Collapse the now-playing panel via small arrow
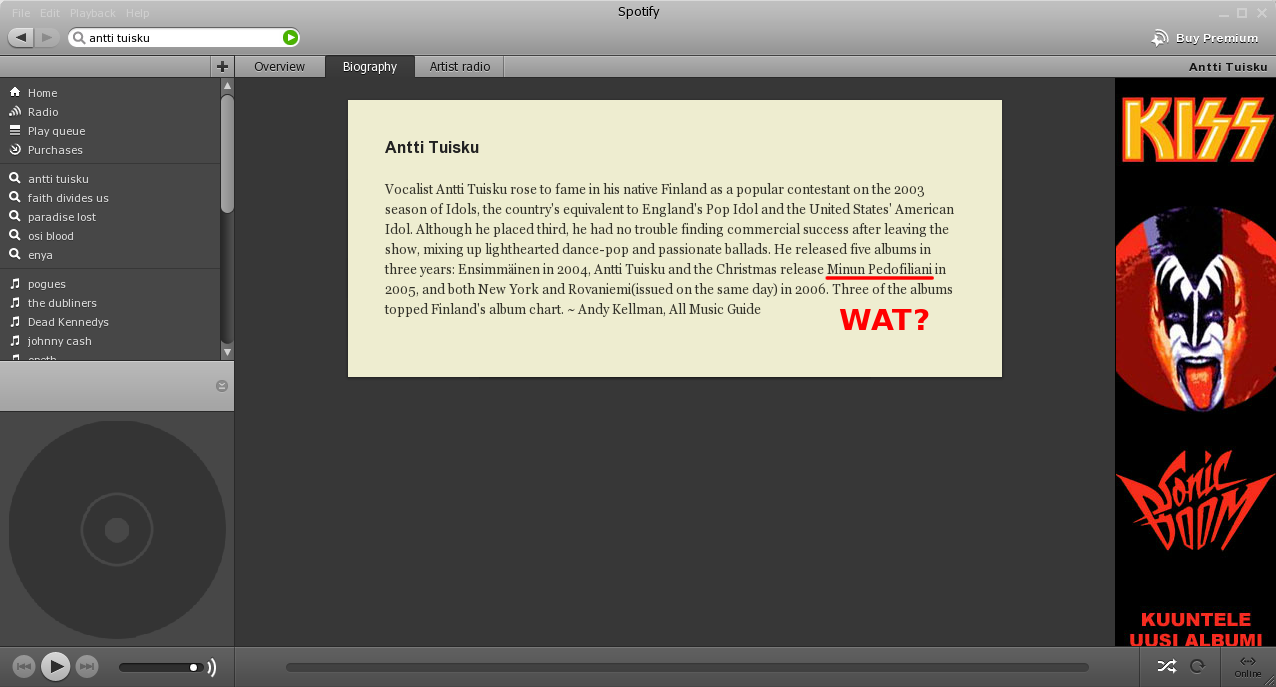The height and width of the screenshot is (687, 1276). (x=222, y=386)
